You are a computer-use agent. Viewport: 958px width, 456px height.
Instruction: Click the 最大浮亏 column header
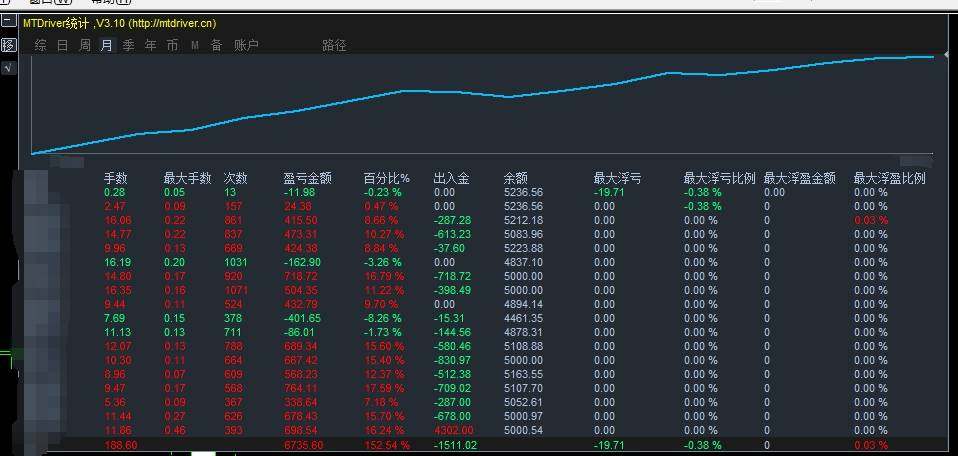coord(617,178)
